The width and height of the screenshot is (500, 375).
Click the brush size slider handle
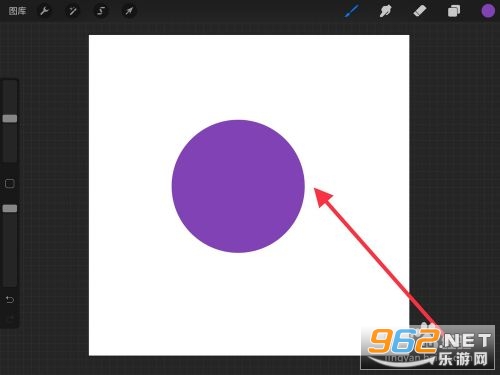(10, 119)
